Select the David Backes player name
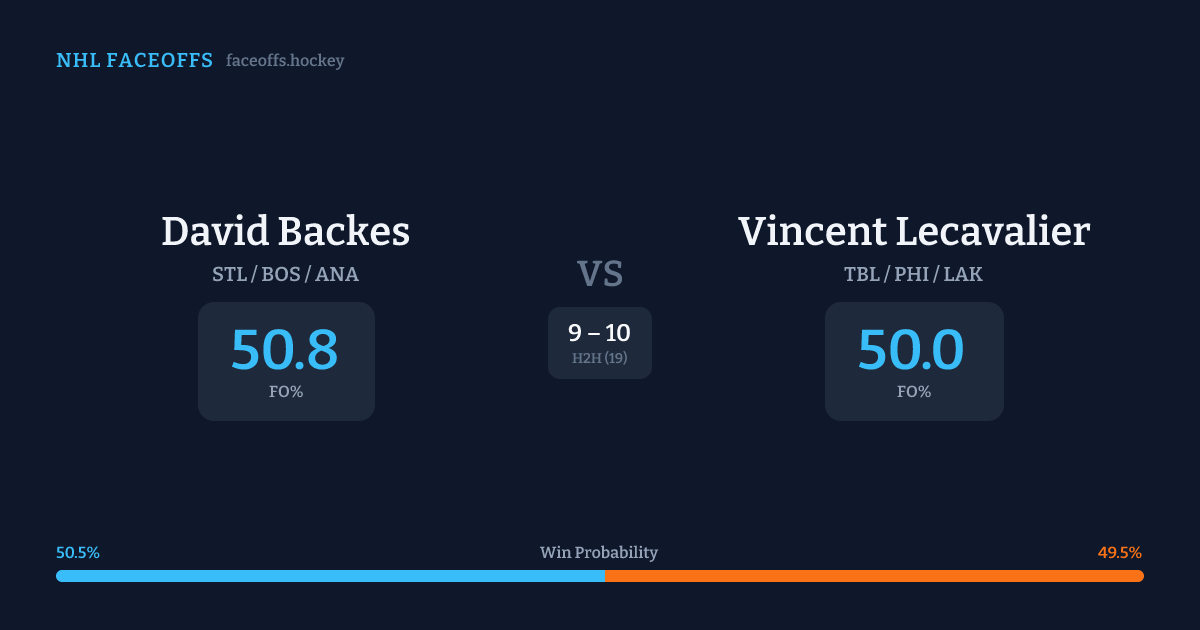Viewport: 1200px width, 630px height. tap(286, 231)
